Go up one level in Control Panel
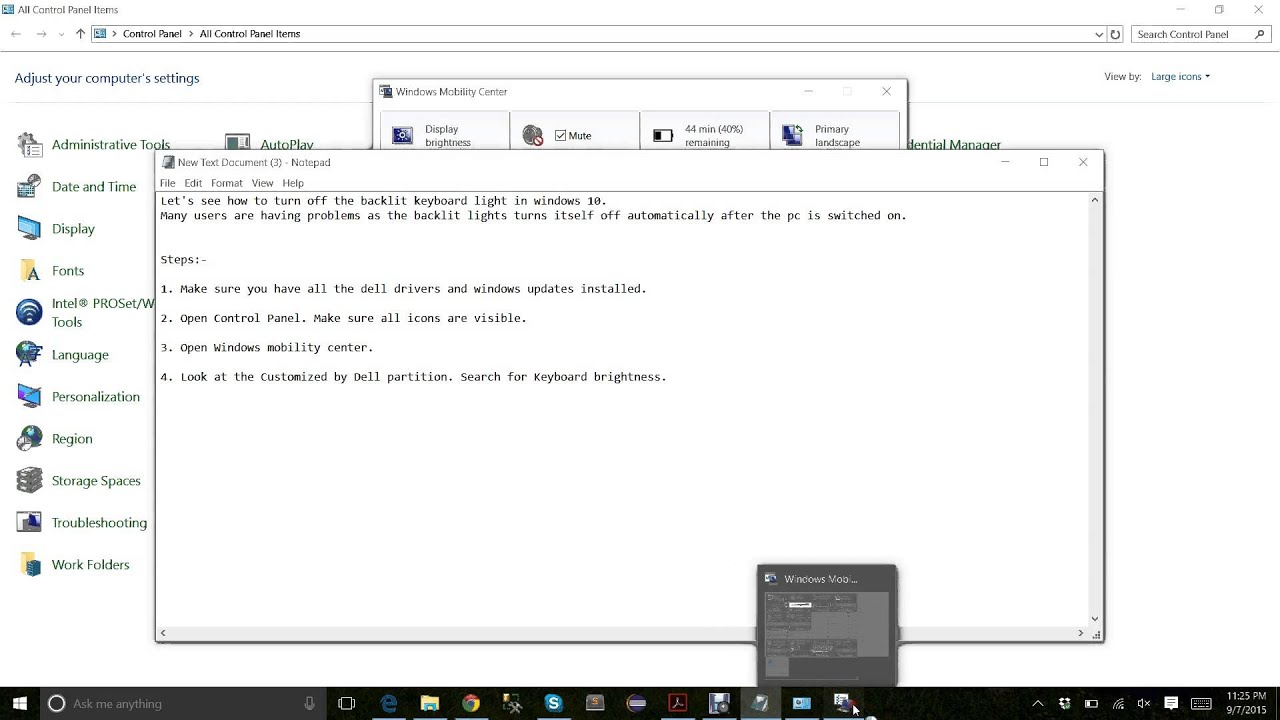Viewport: 1280px width, 720px height. pos(80,34)
